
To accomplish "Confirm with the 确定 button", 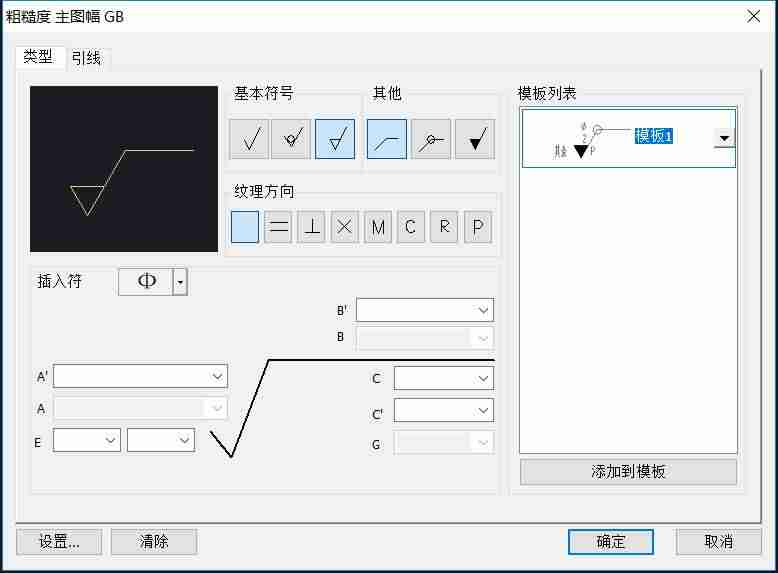I will pos(611,541).
